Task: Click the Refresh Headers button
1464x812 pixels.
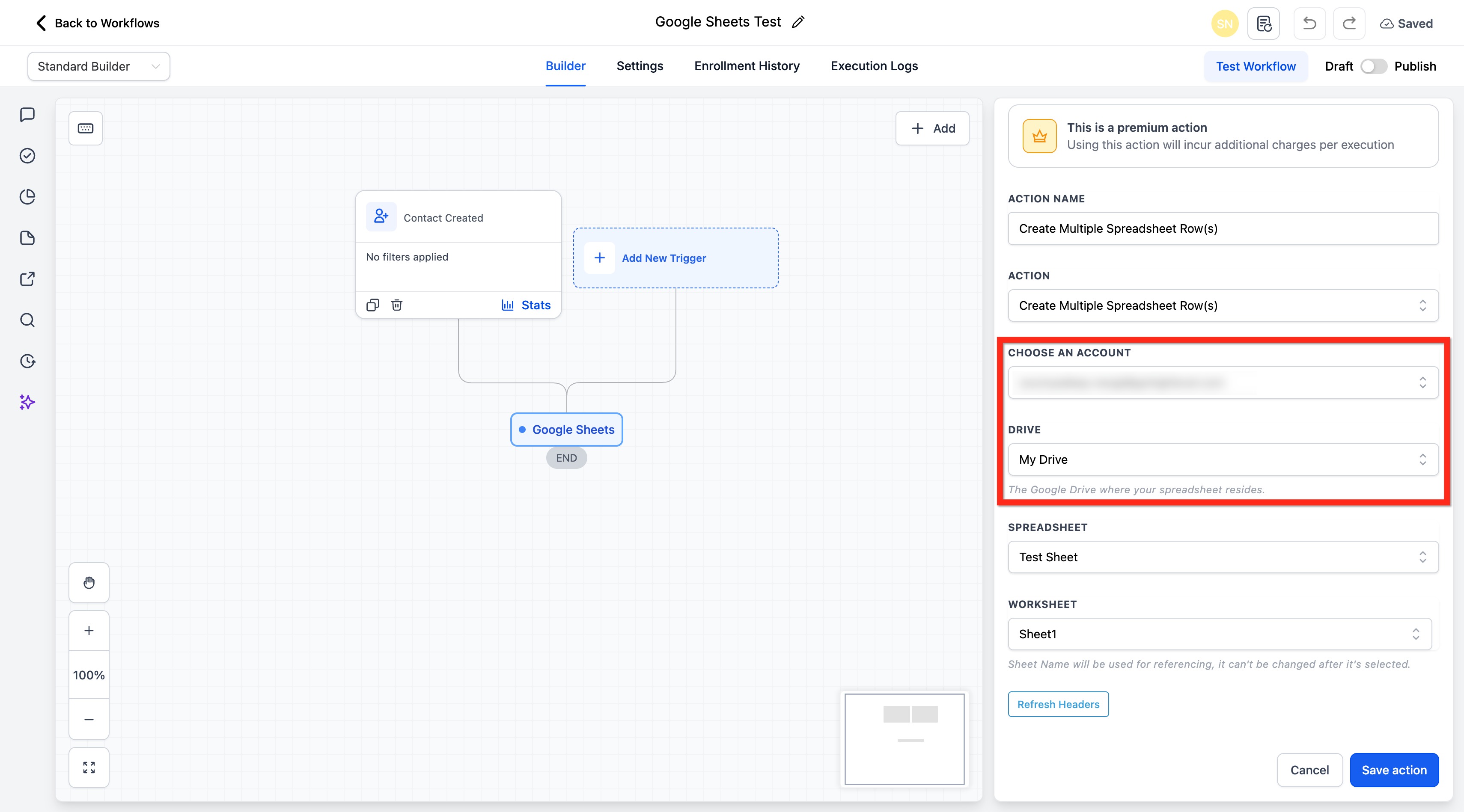Action: point(1058,704)
